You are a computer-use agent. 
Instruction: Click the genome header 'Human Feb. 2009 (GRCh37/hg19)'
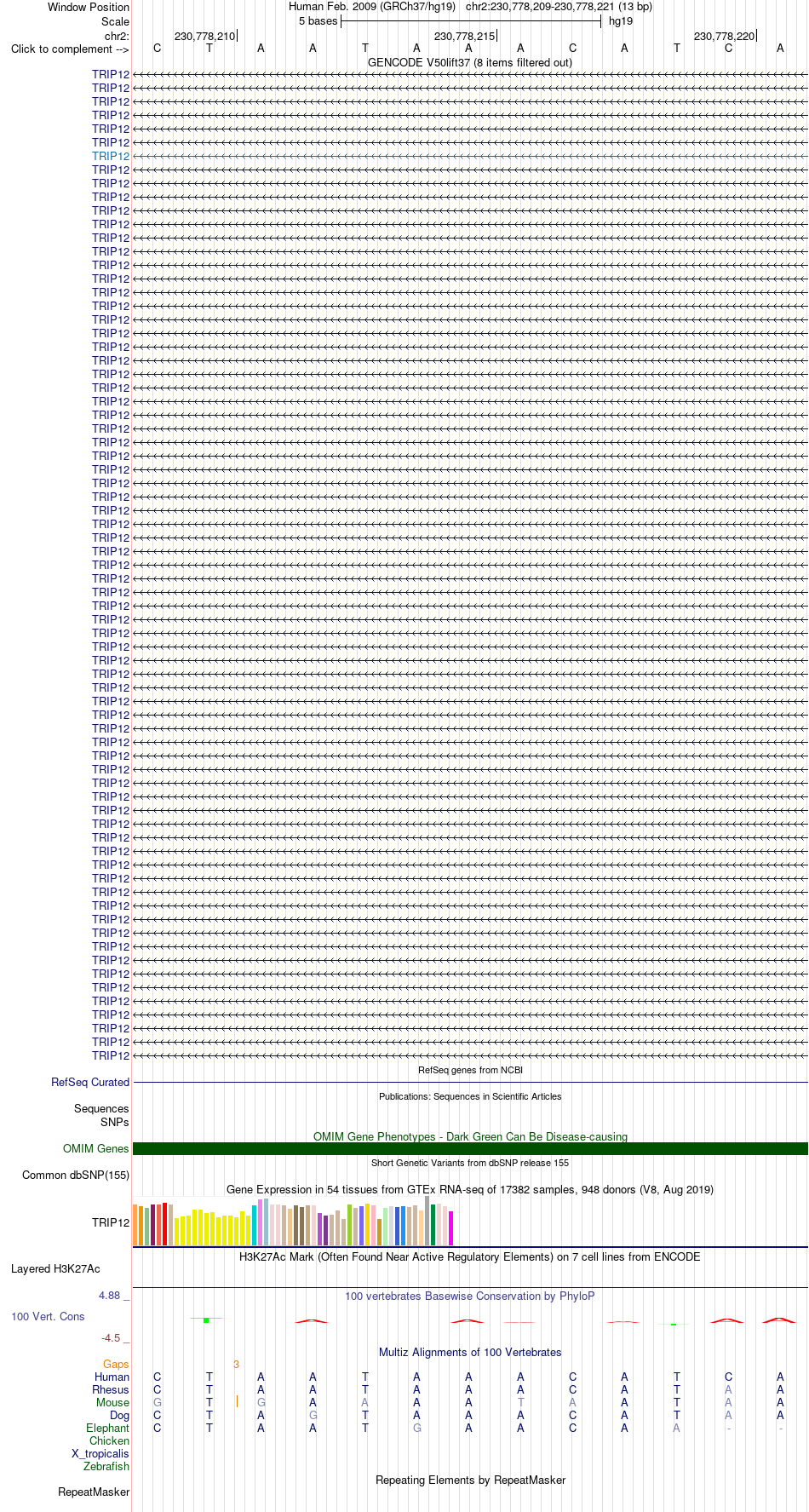372,7
